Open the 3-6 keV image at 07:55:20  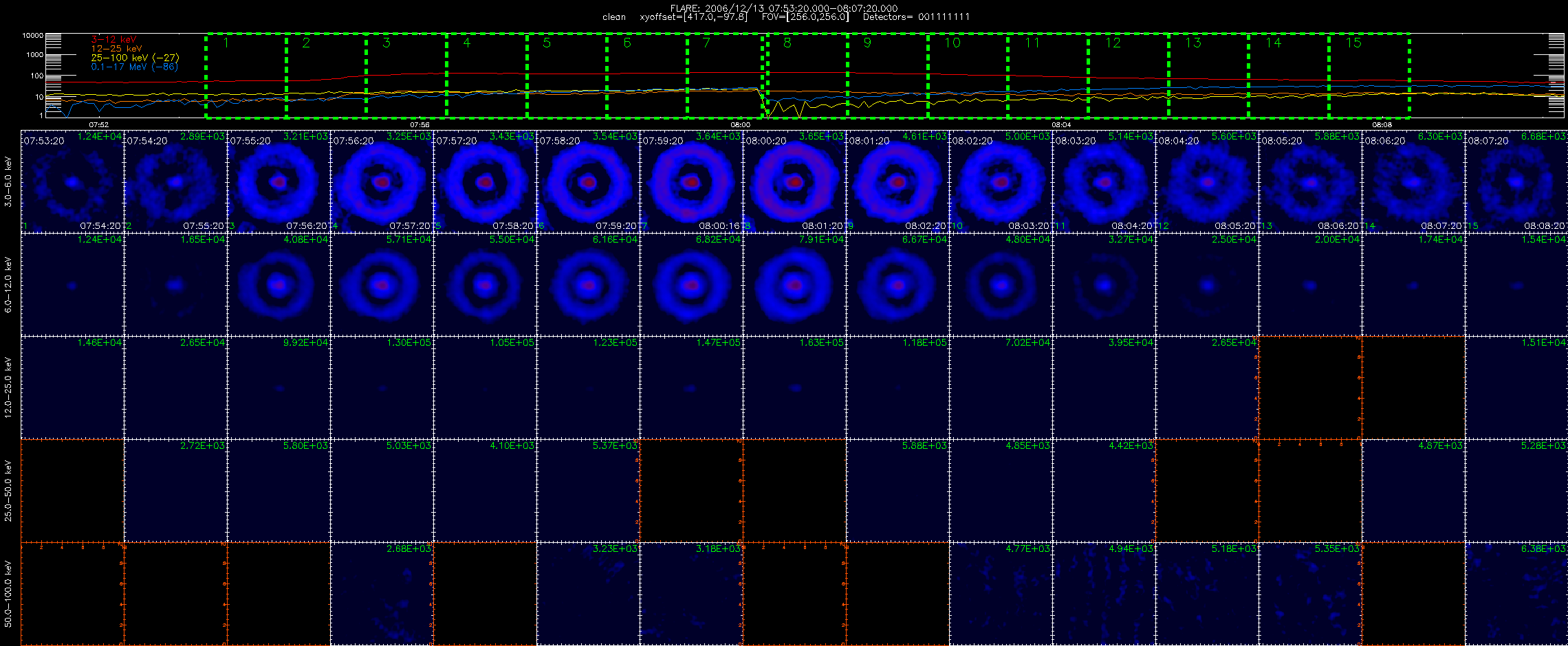click(279, 181)
